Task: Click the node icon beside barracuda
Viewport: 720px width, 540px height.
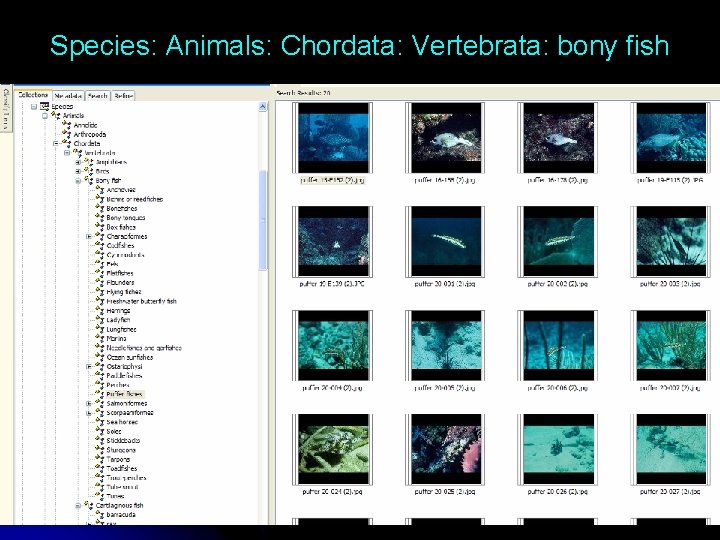Action: coord(100,514)
